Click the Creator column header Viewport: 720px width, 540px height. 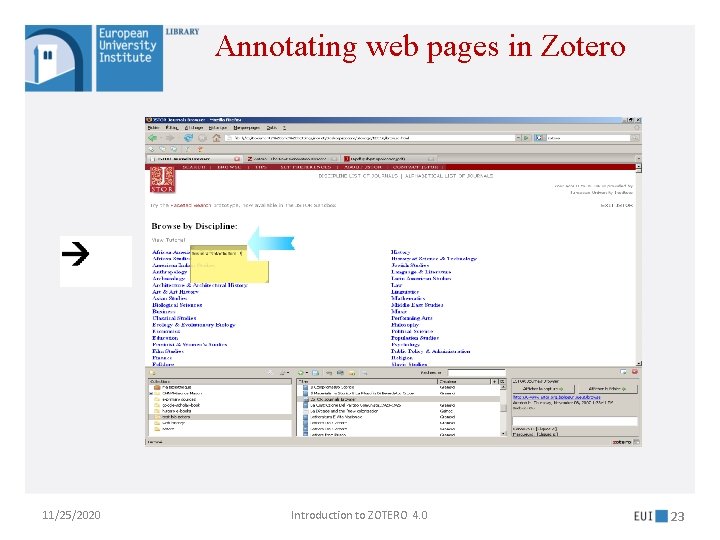point(464,382)
